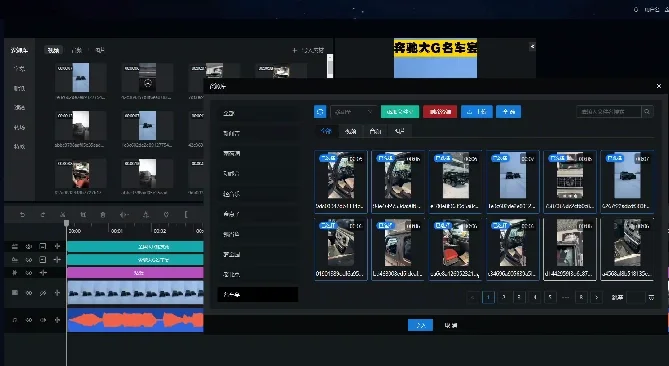The image size is (669, 366).
Task: Click the redo icon in timeline toolbar
Action: coord(42,215)
